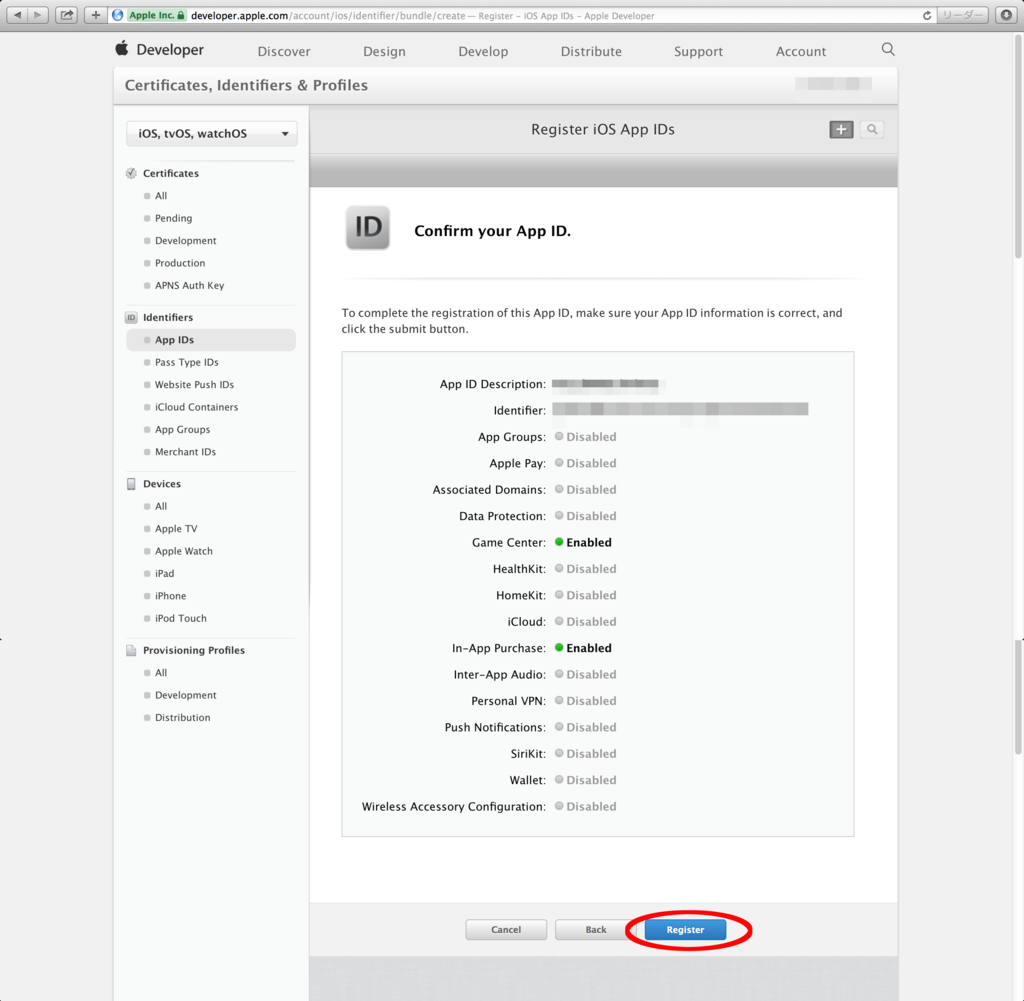Open the Safari downloads icon
The height and width of the screenshot is (1001, 1024).
click(x=1006, y=15)
